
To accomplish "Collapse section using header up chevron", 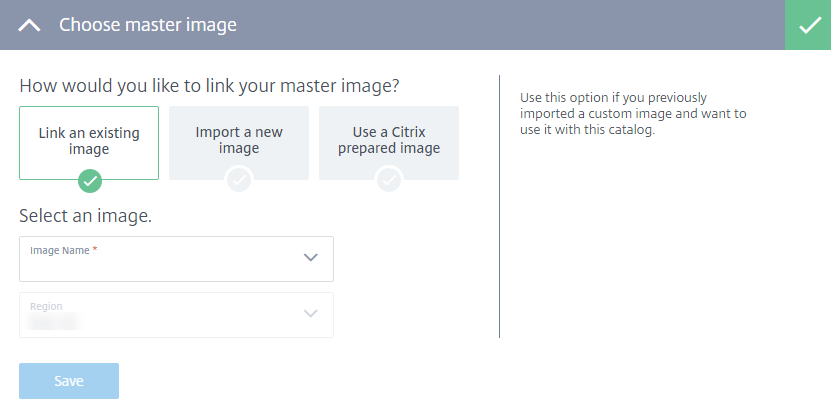I will point(30,25).
